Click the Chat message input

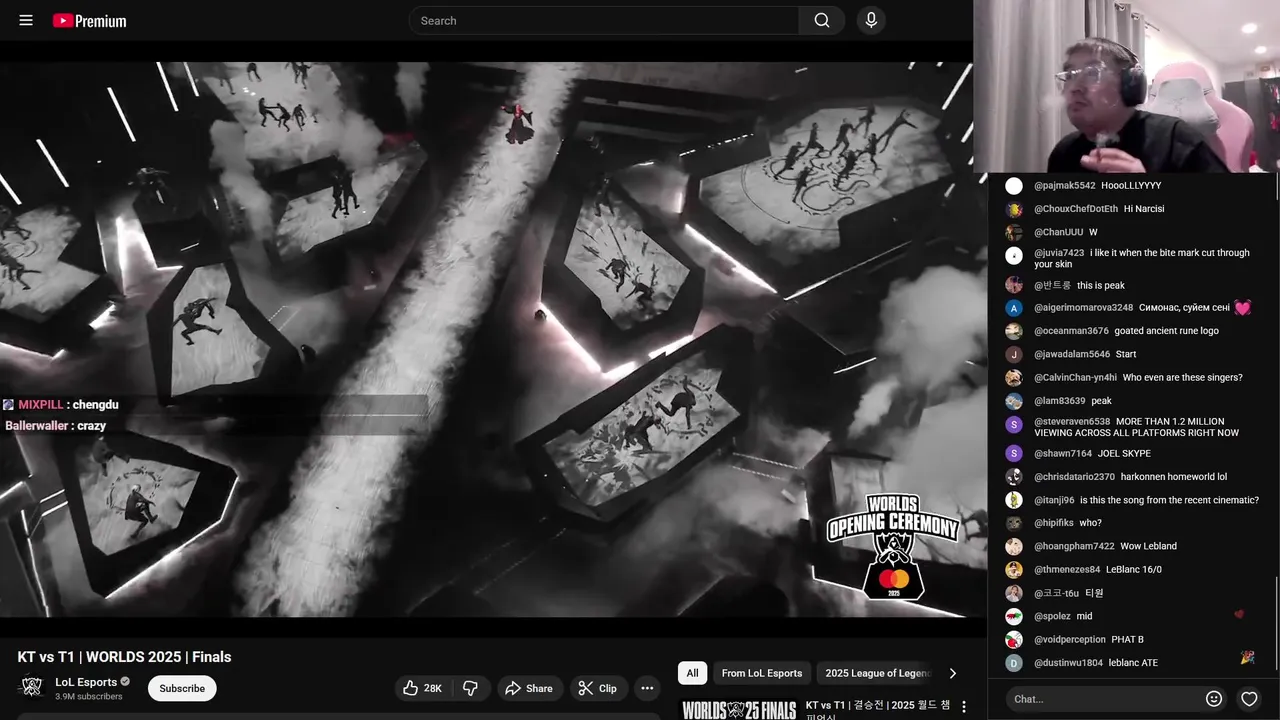[x=1104, y=699]
